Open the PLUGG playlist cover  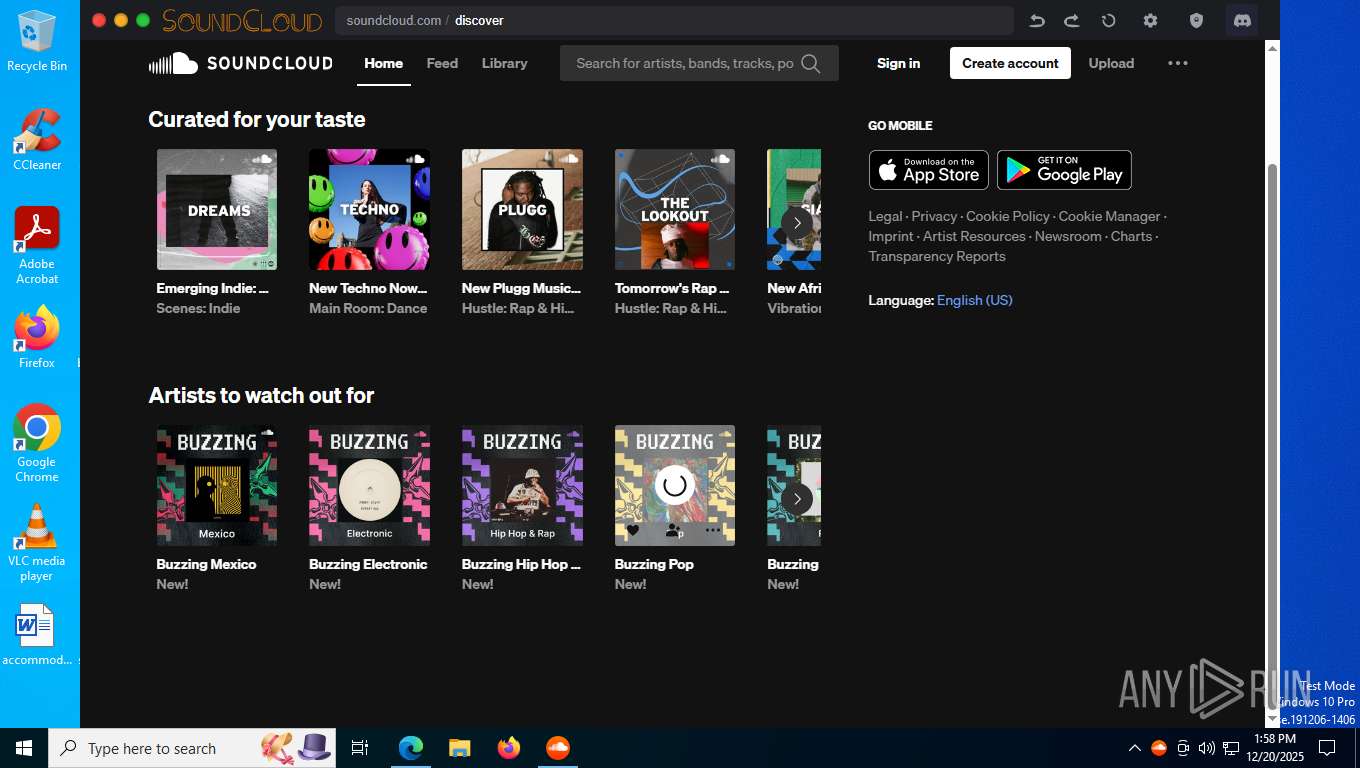coord(522,209)
